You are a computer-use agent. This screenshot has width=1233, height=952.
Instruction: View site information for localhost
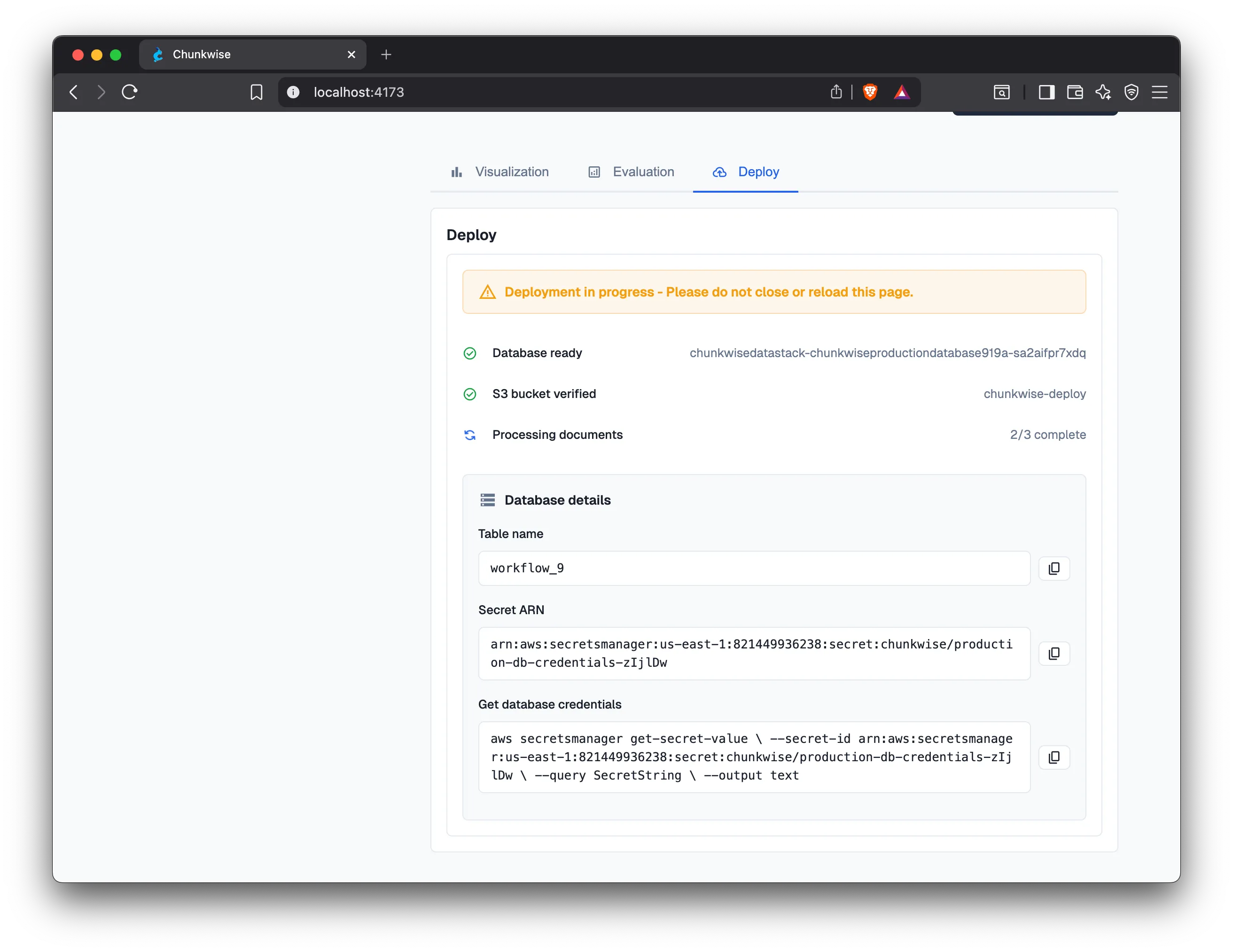coord(293,92)
